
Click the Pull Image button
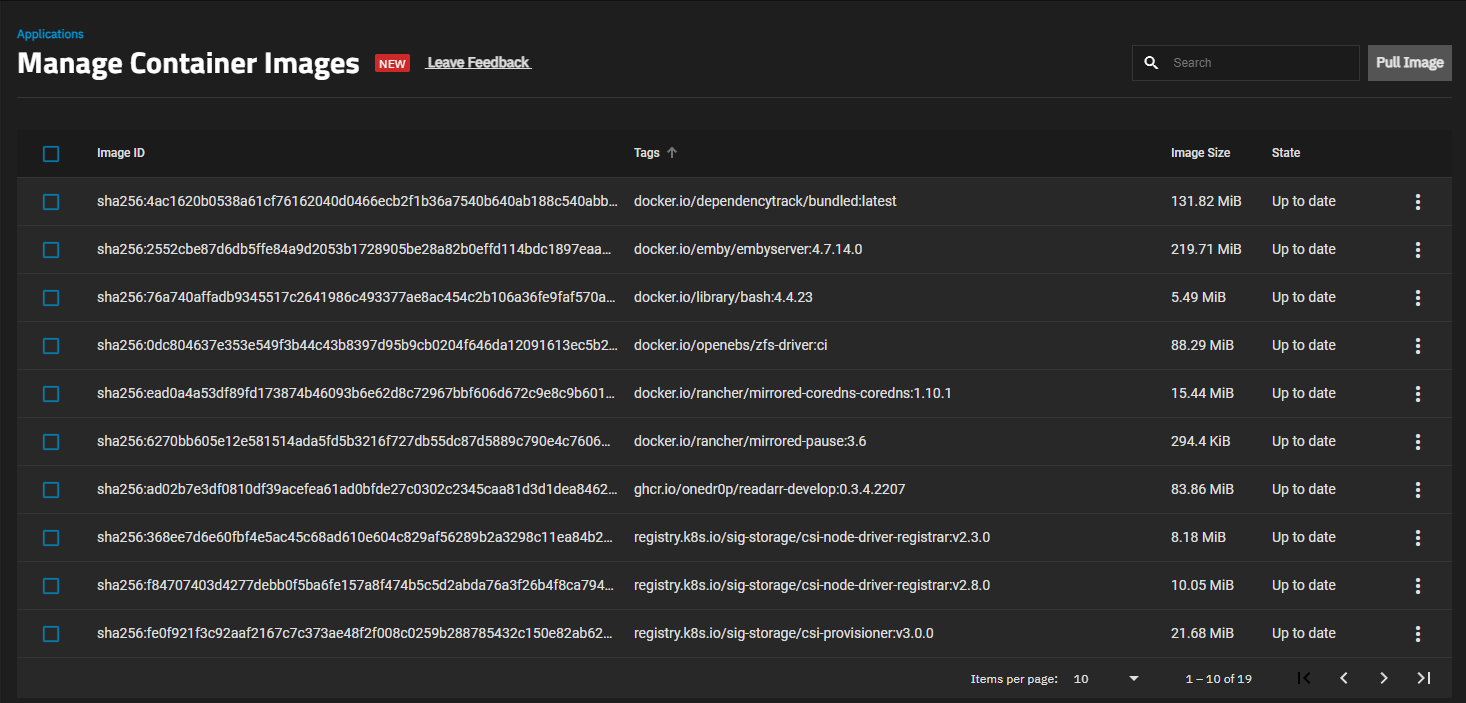click(x=1410, y=63)
